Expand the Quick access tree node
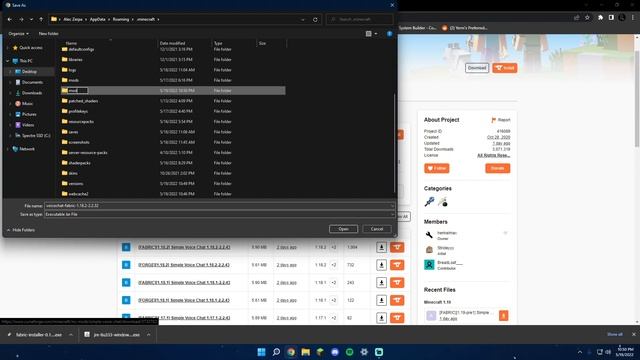640x360 pixels. point(7,48)
